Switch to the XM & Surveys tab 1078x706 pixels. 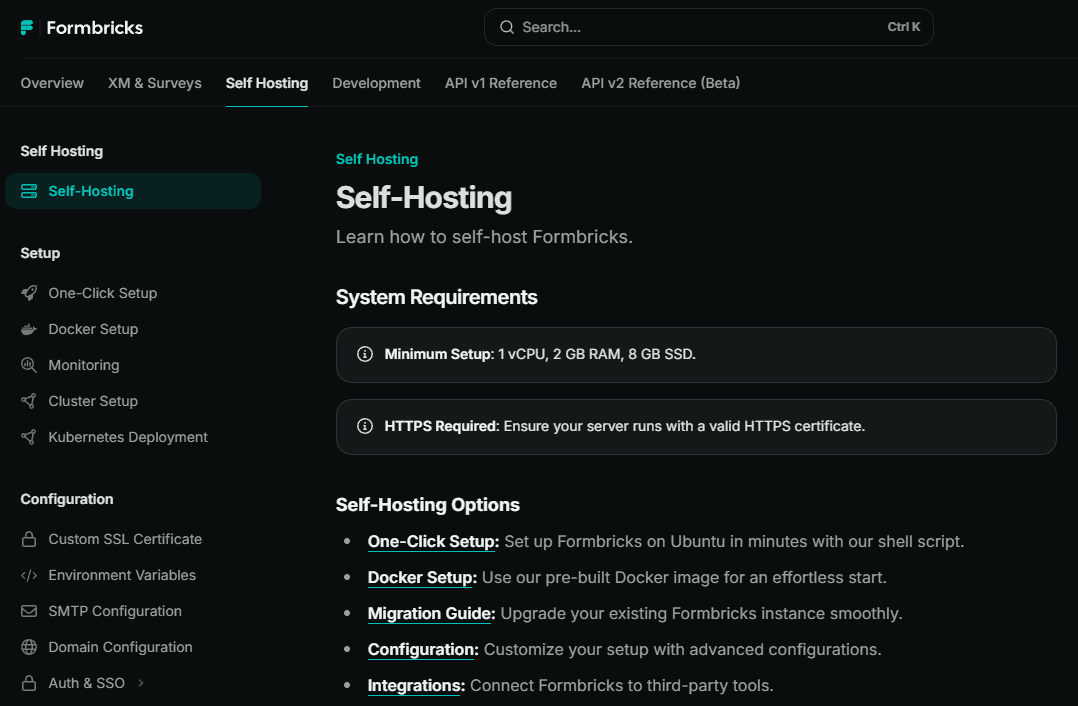coord(155,83)
